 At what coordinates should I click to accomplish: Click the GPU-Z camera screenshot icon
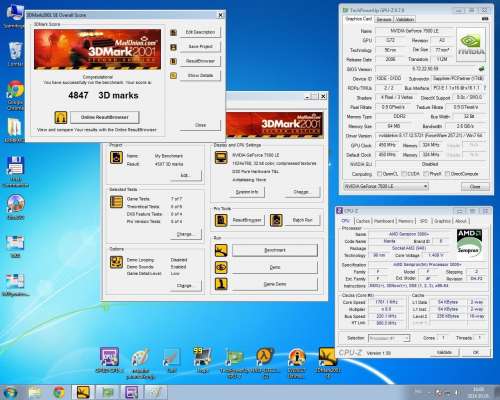485,19
